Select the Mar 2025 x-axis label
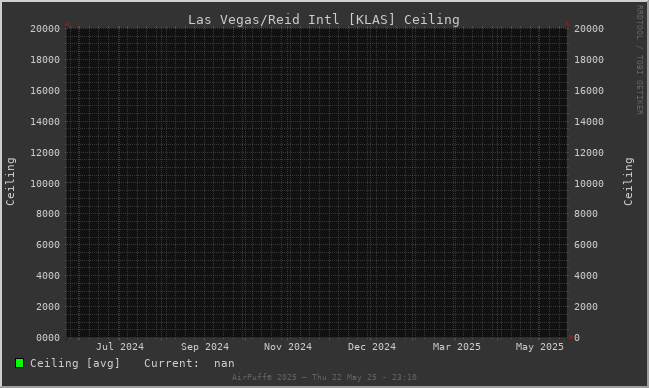 457,347
